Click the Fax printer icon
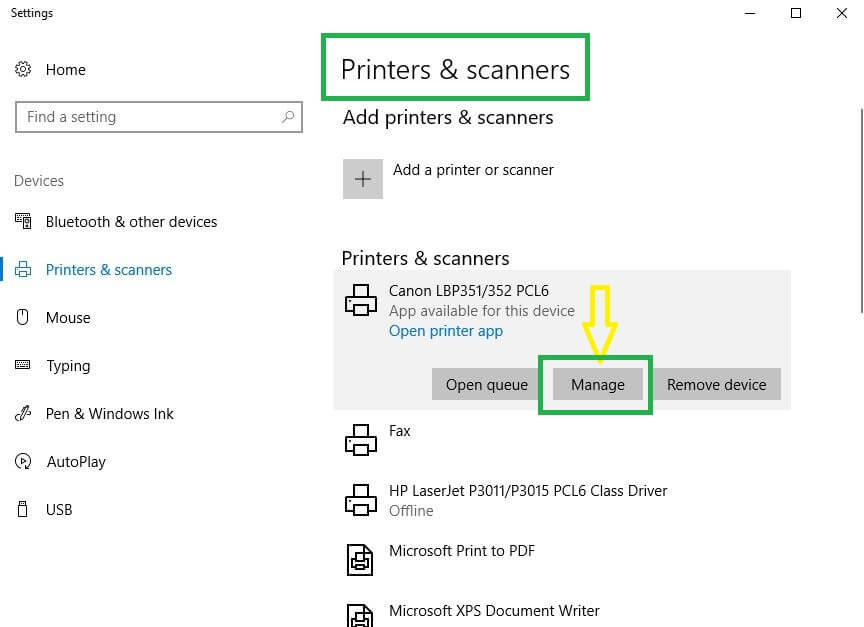Viewport: 864px width, 627px height. [361, 440]
